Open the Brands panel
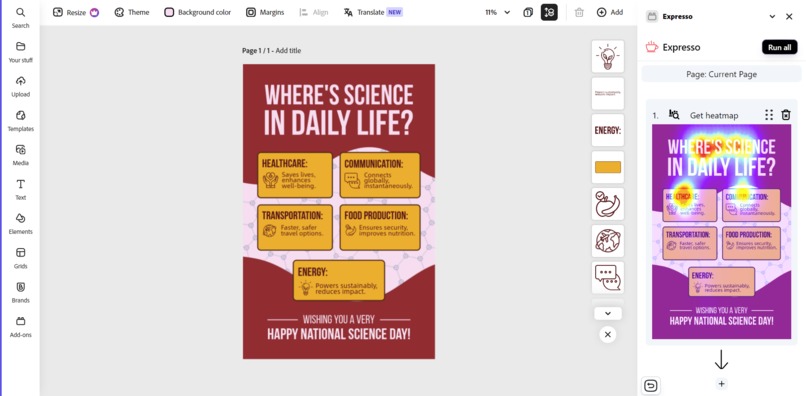This screenshot has width=806, height=396. tap(21, 292)
